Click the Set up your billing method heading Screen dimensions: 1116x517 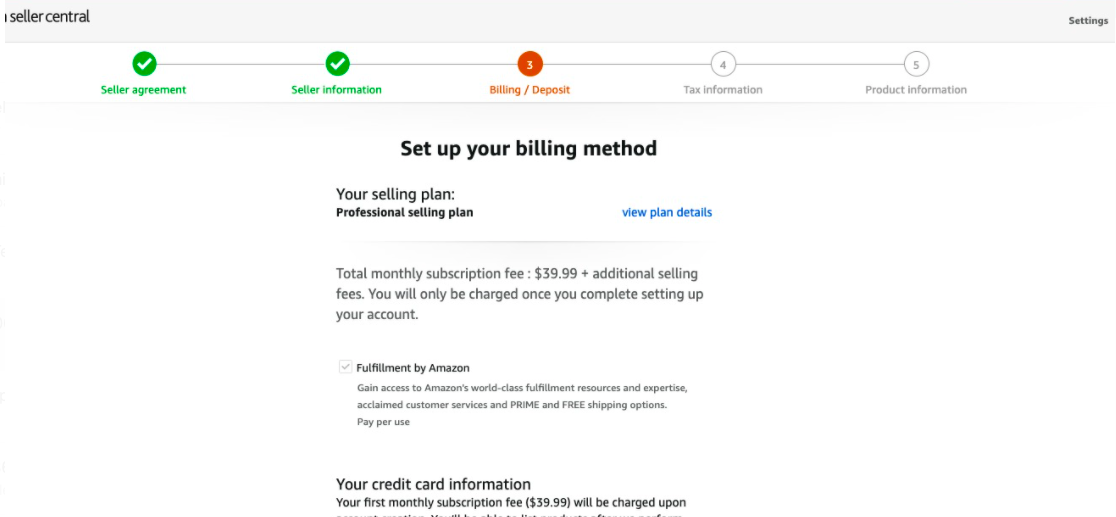tap(528, 148)
